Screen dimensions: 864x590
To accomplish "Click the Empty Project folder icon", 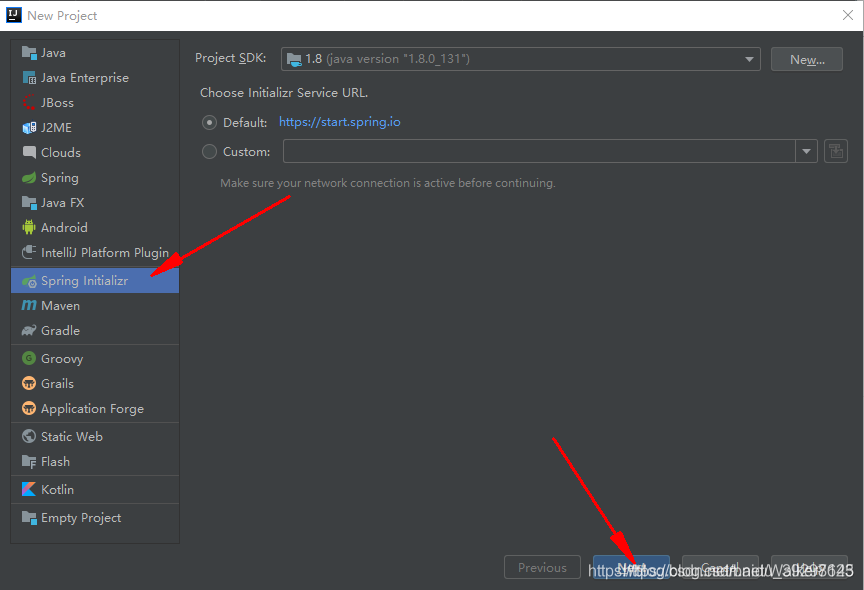I will [x=29, y=517].
